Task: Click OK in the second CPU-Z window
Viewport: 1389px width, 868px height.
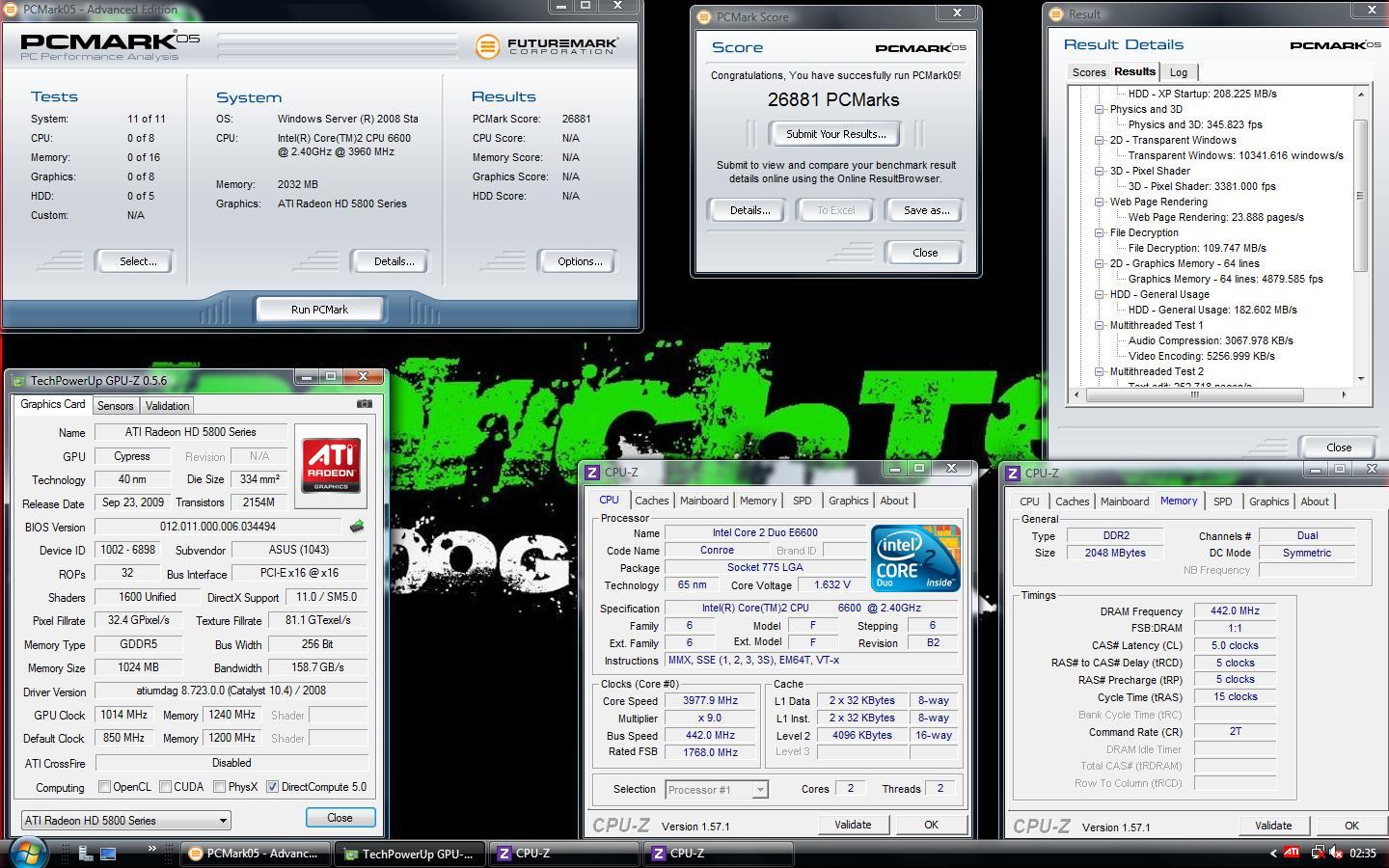Action: point(1351,826)
